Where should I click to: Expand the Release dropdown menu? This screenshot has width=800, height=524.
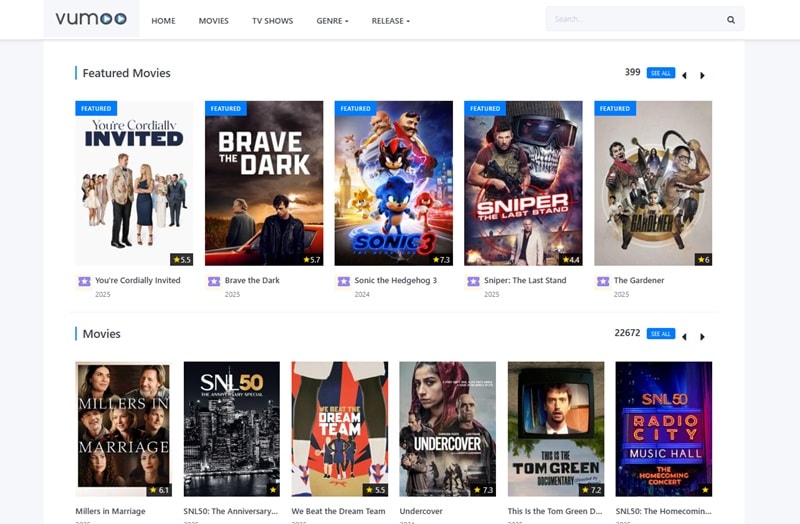click(390, 21)
